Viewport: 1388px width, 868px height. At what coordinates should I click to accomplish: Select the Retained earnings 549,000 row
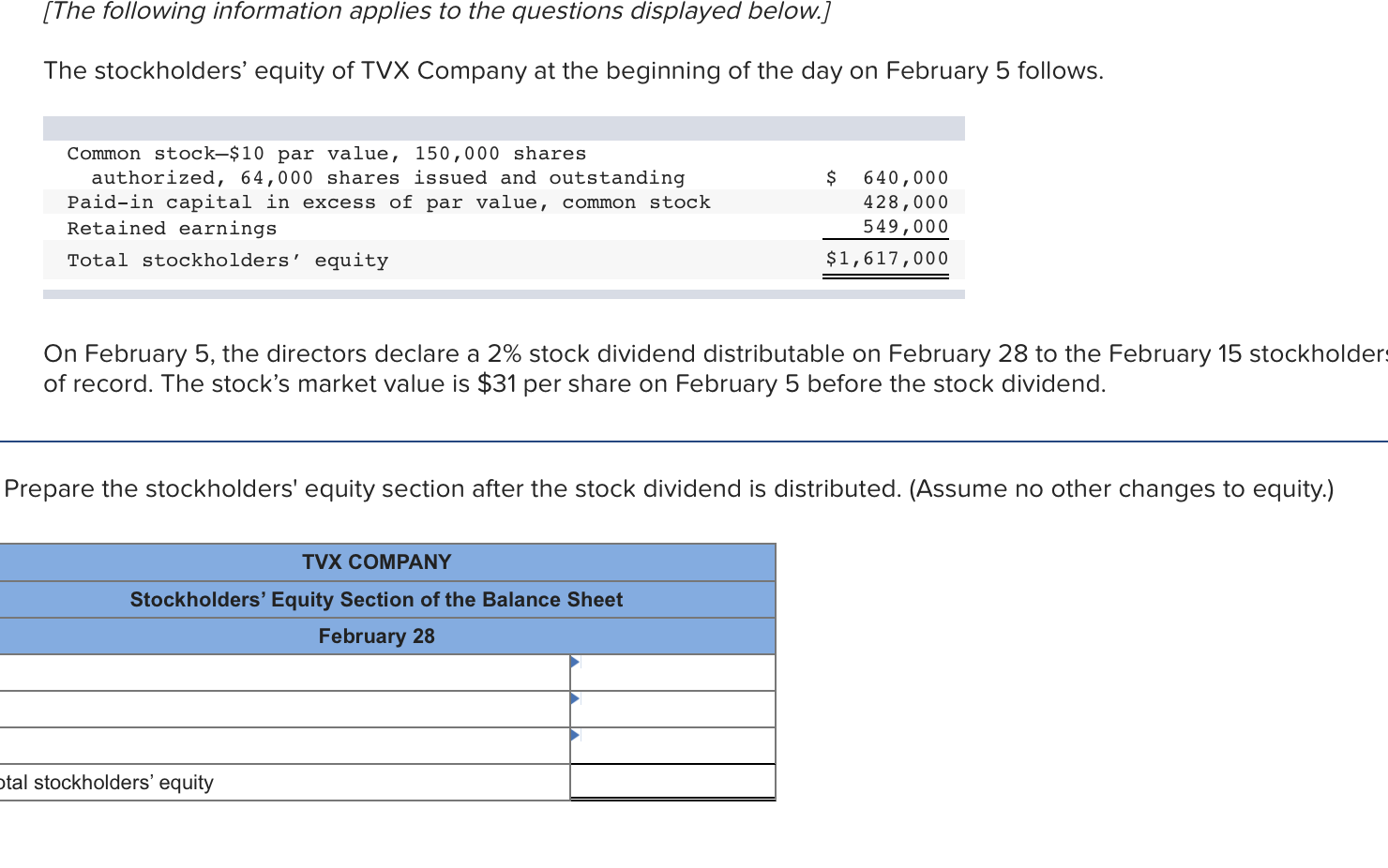[x=375, y=227]
